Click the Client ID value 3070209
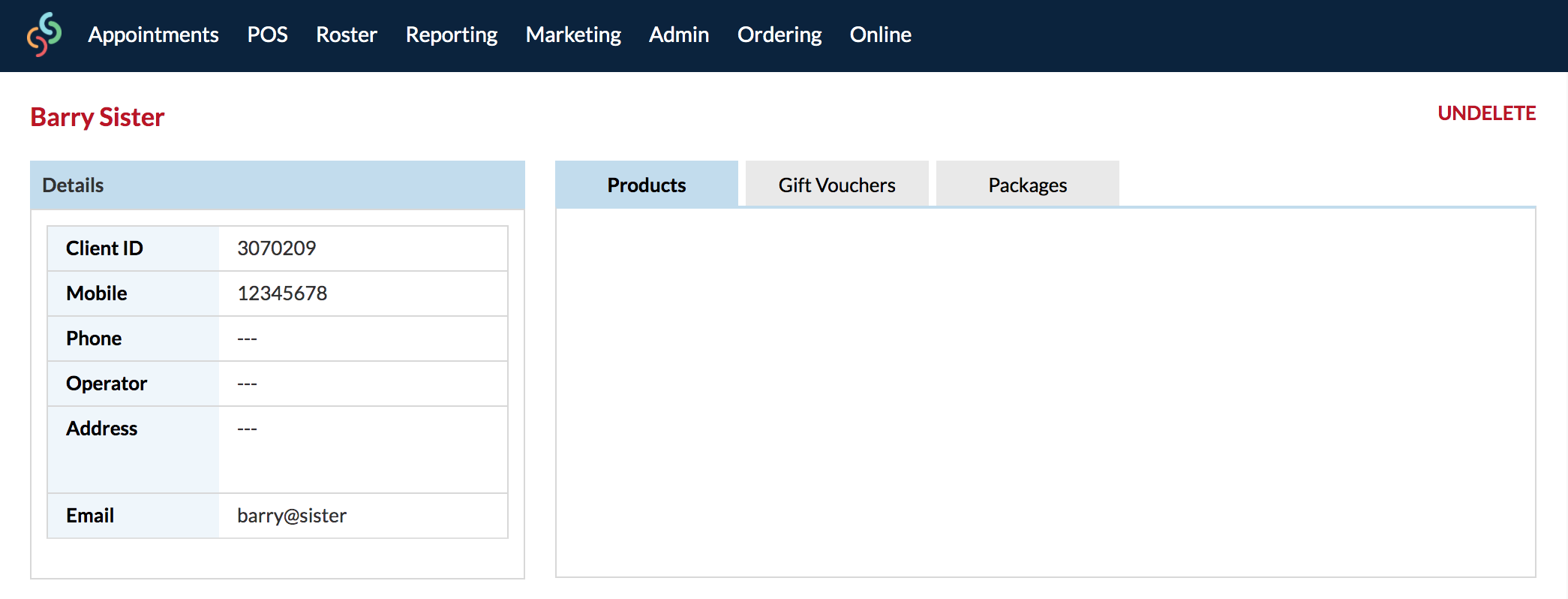 (x=277, y=248)
